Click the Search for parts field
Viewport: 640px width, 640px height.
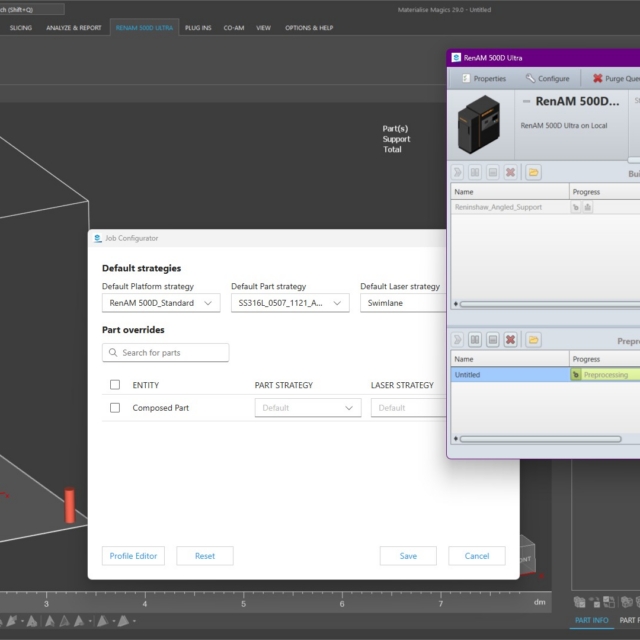click(x=165, y=352)
